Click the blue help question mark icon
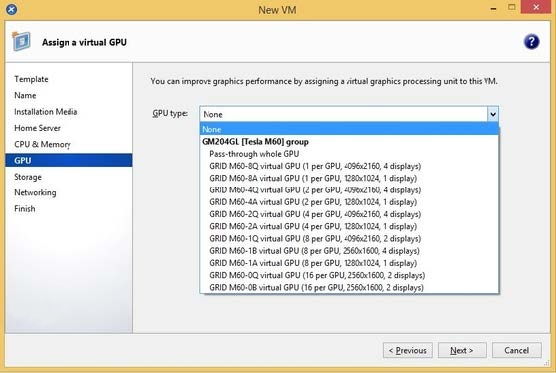The height and width of the screenshot is (373, 556). tap(531, 42)
